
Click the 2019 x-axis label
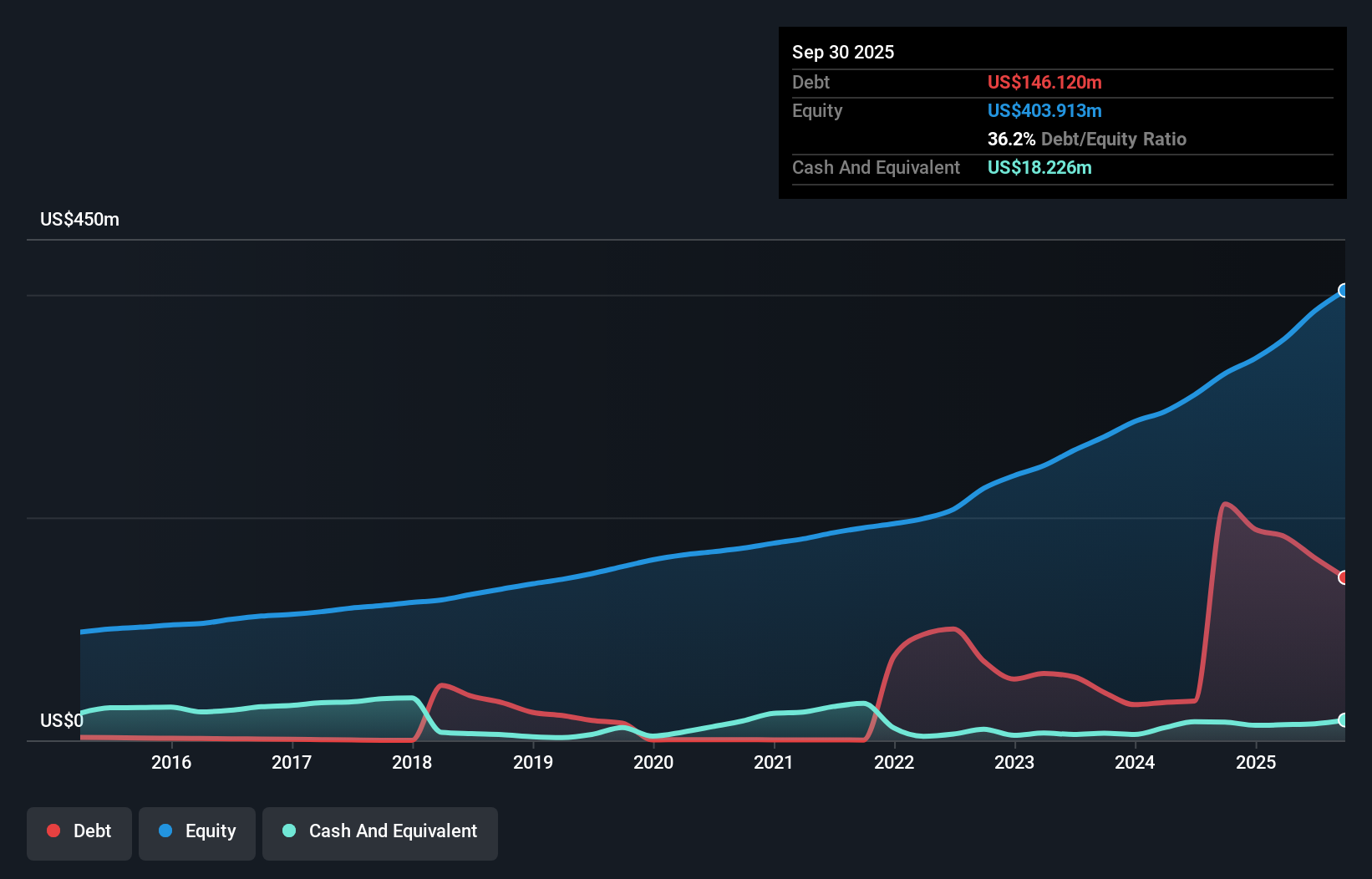pos(533,762)
